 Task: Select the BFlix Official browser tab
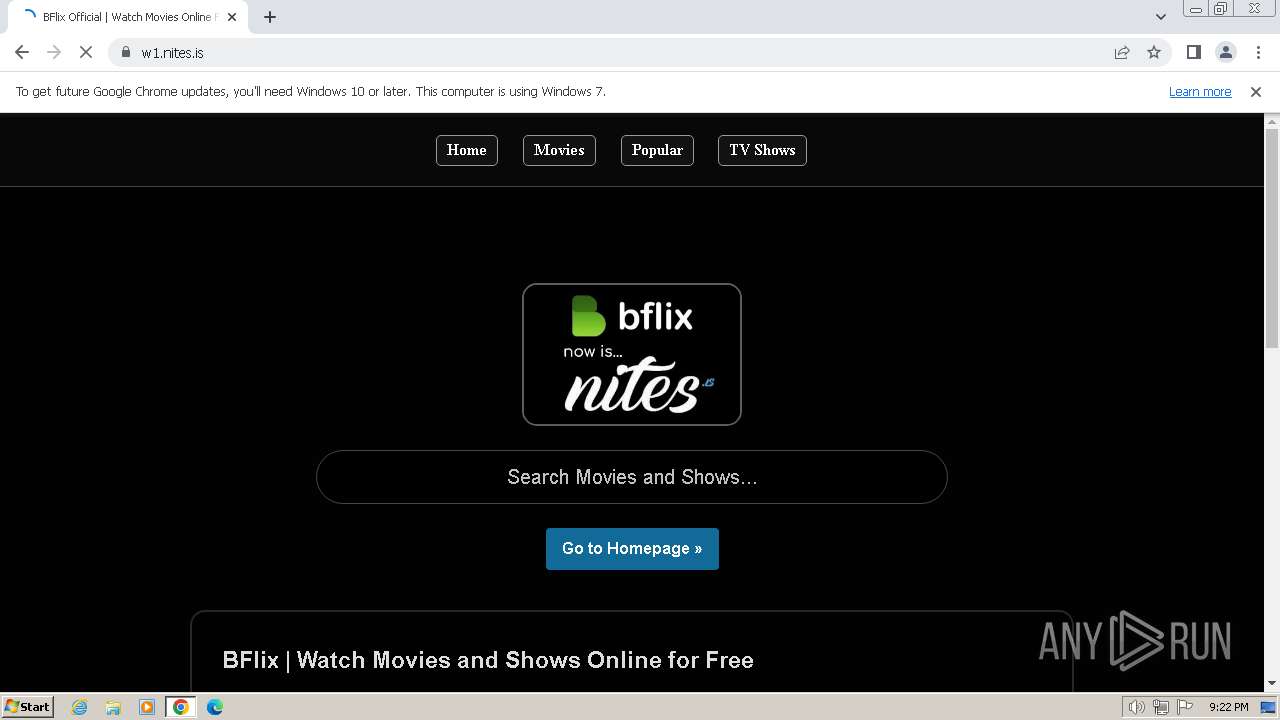[128, 17]
